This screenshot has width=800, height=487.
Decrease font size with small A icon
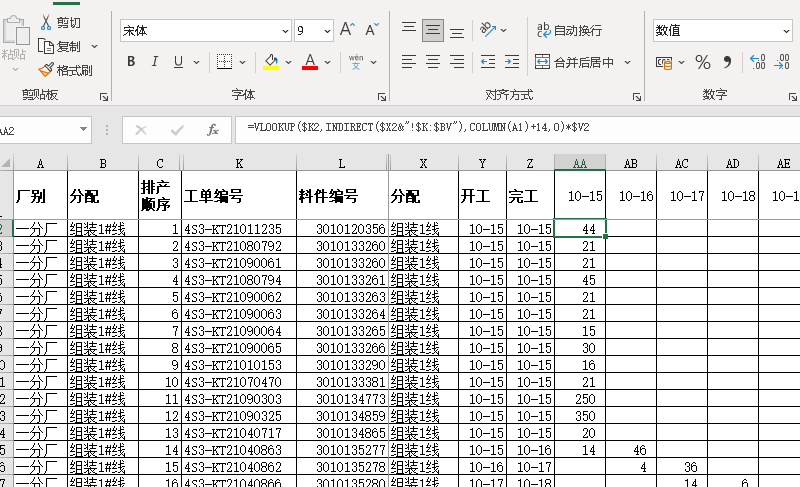372,30
